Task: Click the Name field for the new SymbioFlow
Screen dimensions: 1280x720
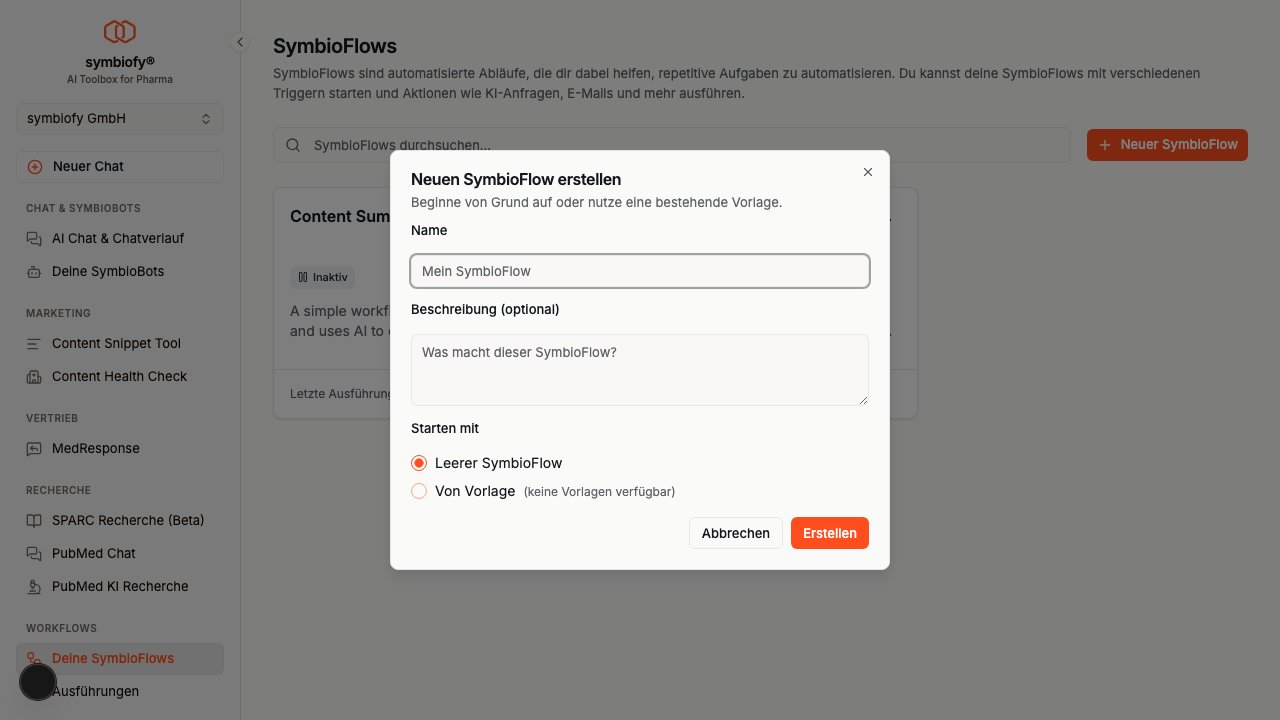Action: pyautogui.click(x=639, y=271)
